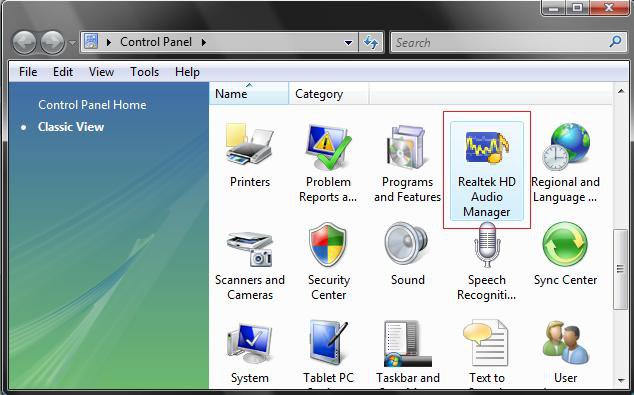The image size is (634, 395).
Task: Expand the arrow after Control Panel breadcrumb
Action: [204, 42]
